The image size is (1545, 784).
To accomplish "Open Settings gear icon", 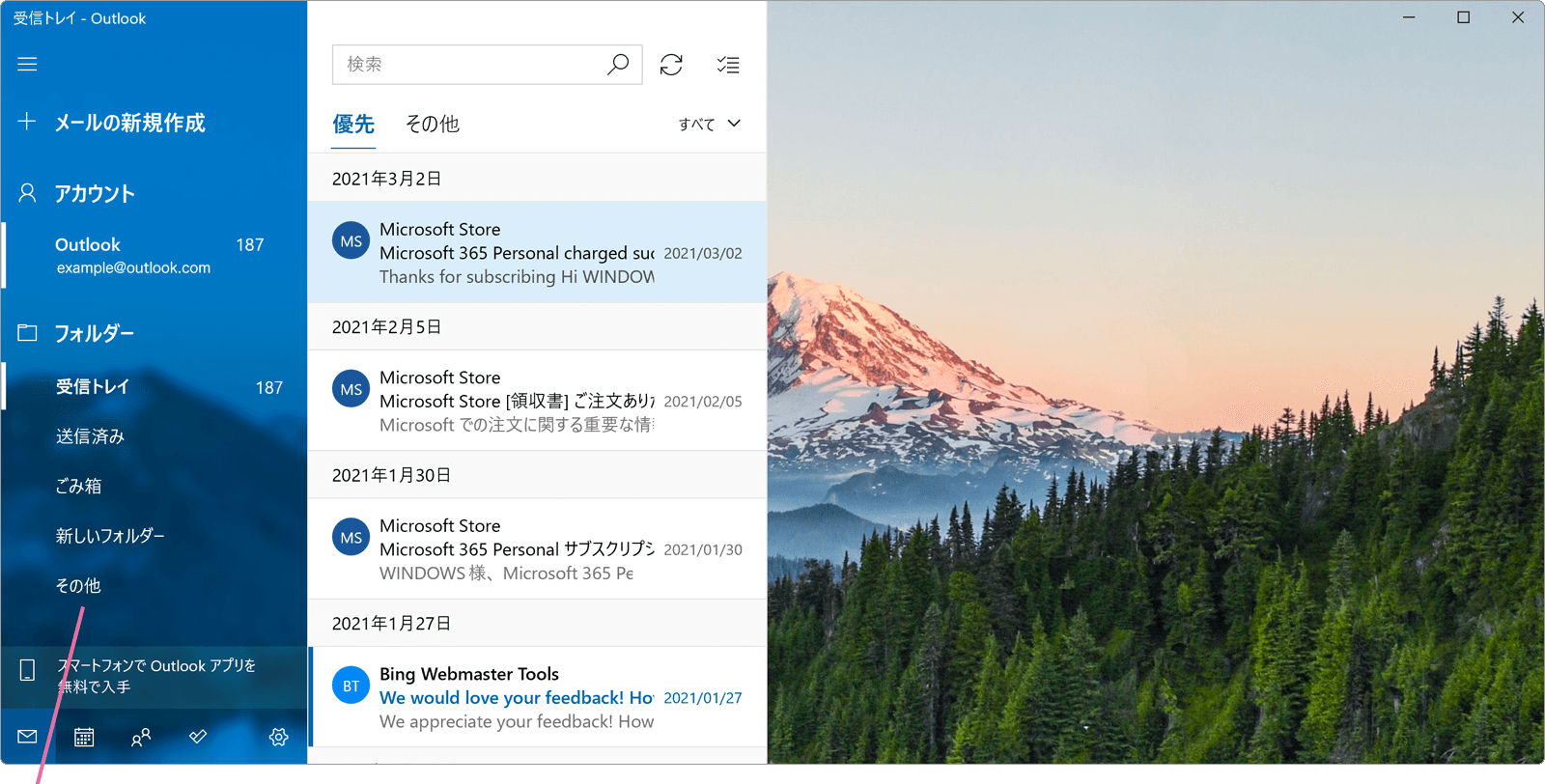I will click(x=279, y=737).
